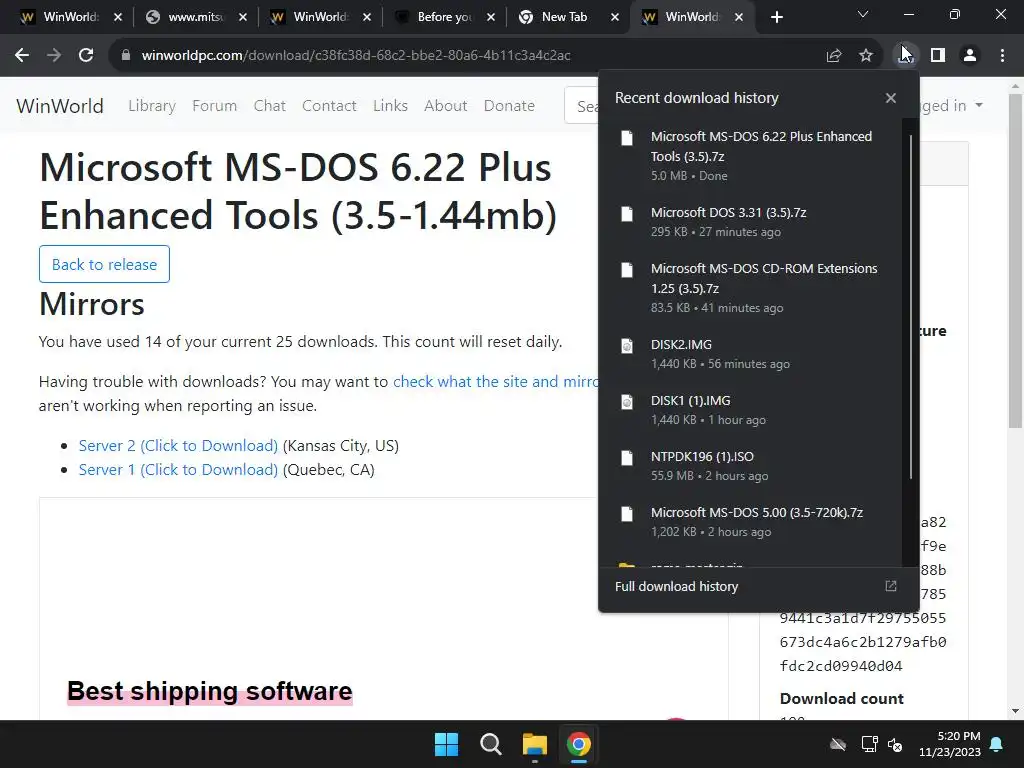The width and height of the screenshot is (1024, 768).
Task: Open the Chat nav link
Action: click(270, 105)
